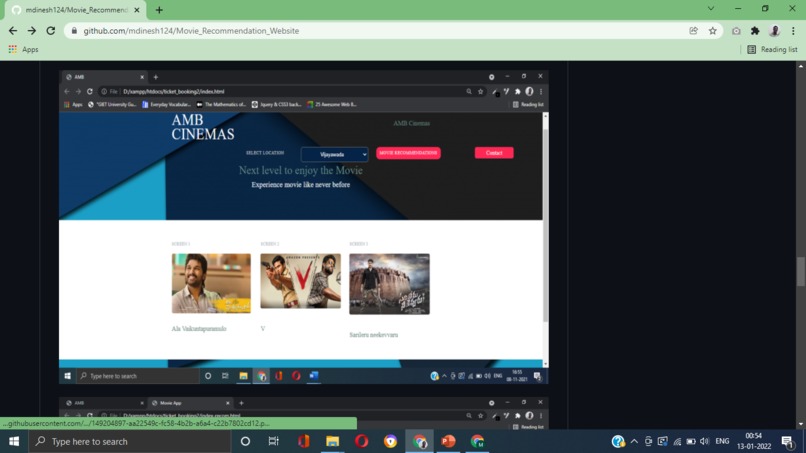The width and height of the screenshot is (806, 453).
Task: Open File Explorer from the taskbar
Action: (332, 441)
